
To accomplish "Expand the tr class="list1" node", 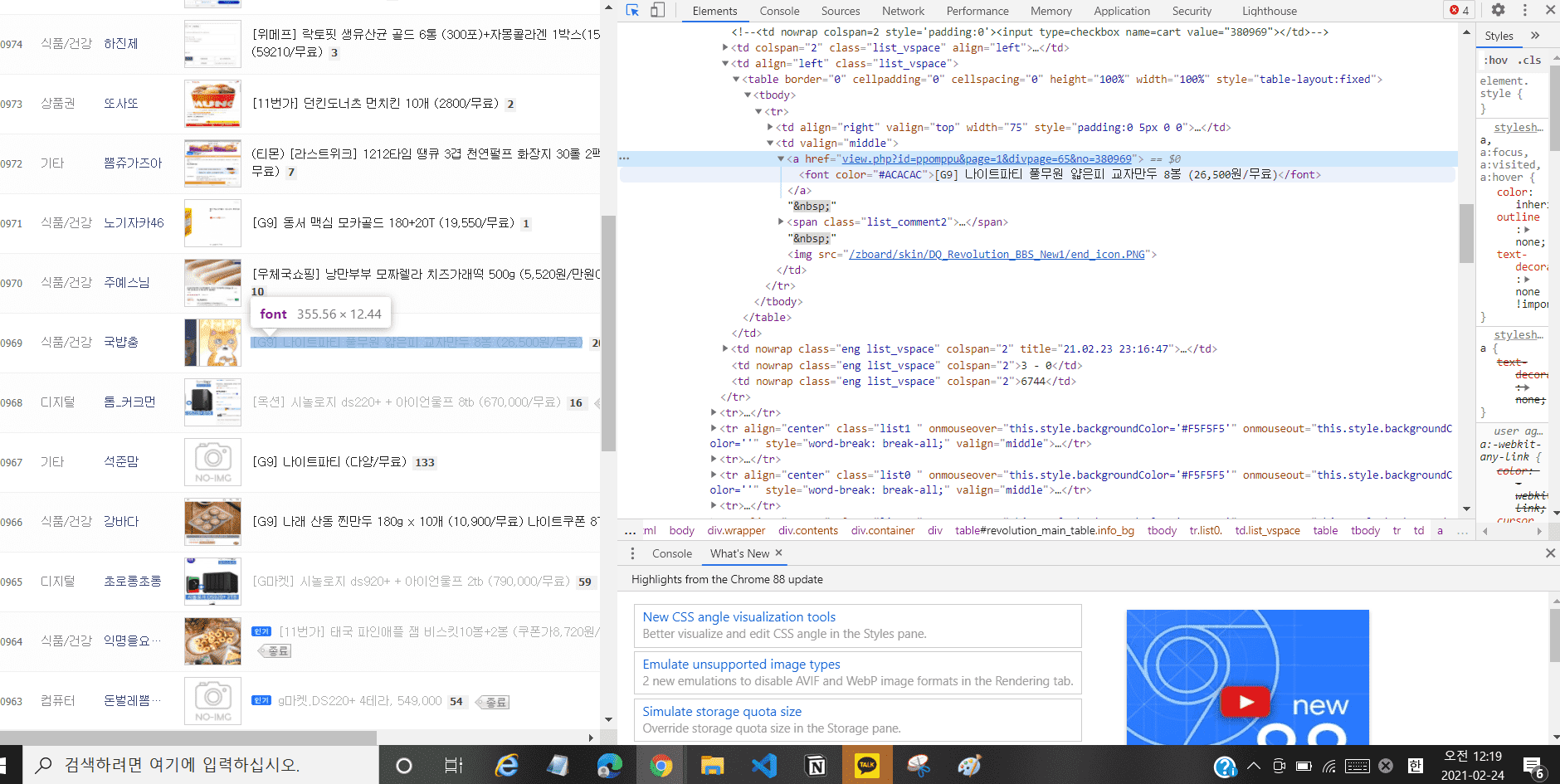I will click(714, 428).
